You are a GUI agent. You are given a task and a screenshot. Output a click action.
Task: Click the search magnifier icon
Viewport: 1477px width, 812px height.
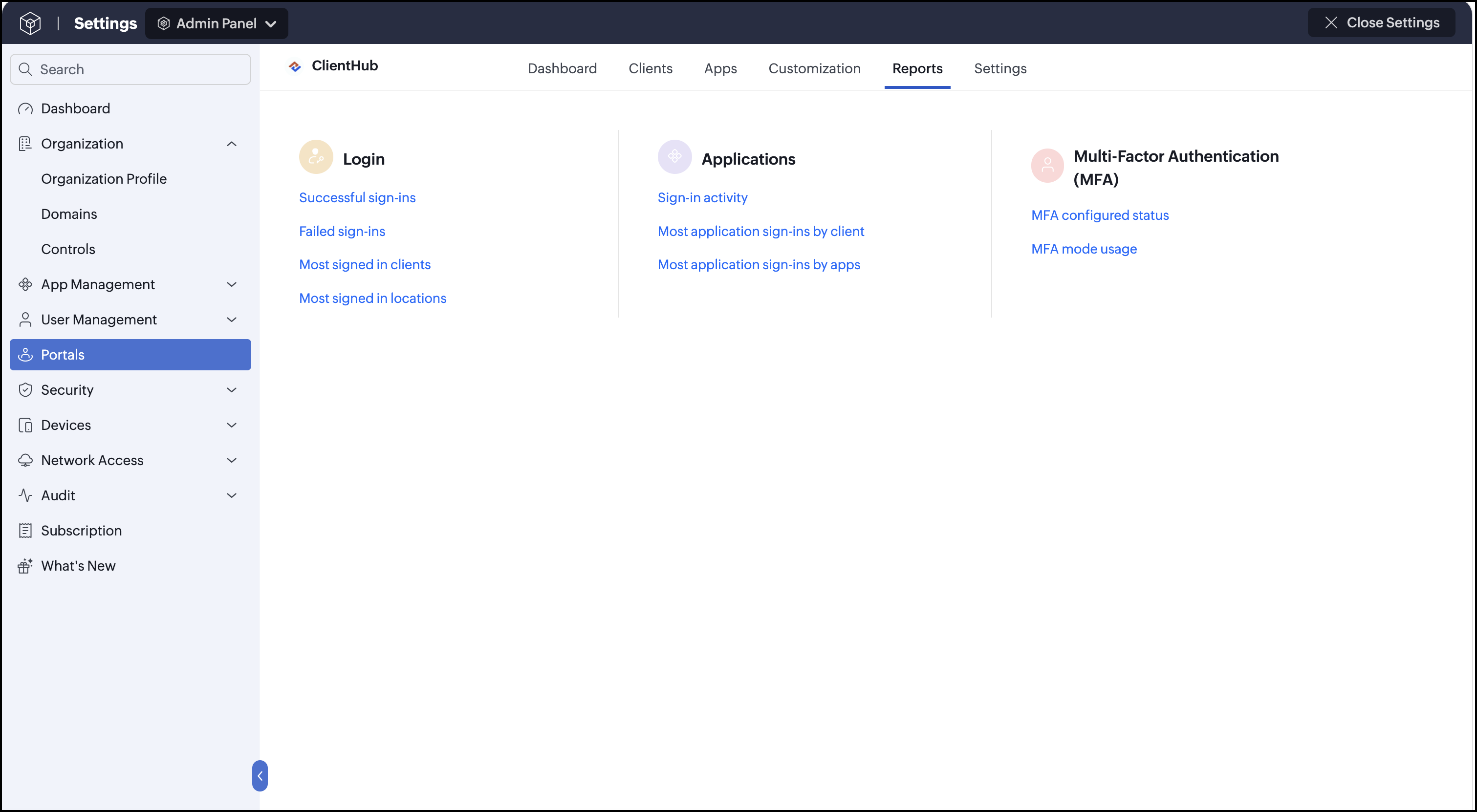25,69
